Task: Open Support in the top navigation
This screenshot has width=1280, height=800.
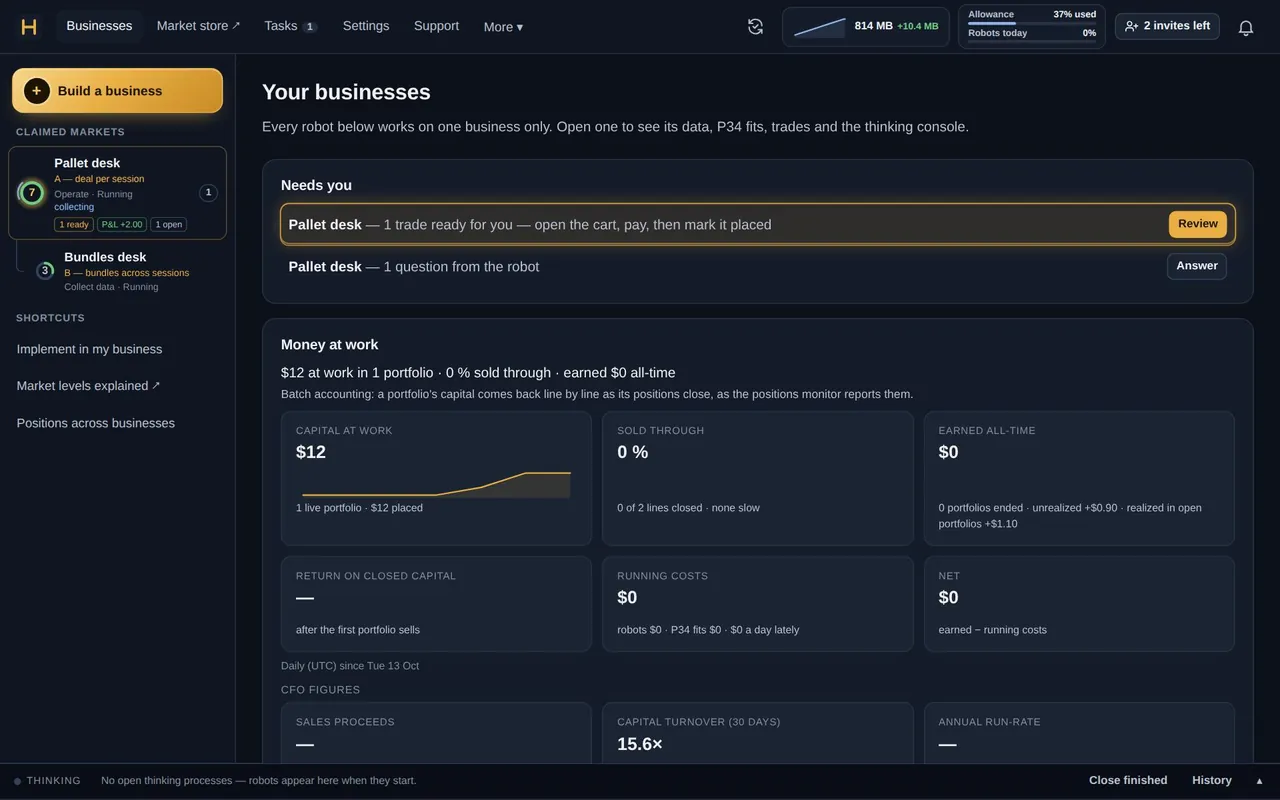Action: pos(436,26)
